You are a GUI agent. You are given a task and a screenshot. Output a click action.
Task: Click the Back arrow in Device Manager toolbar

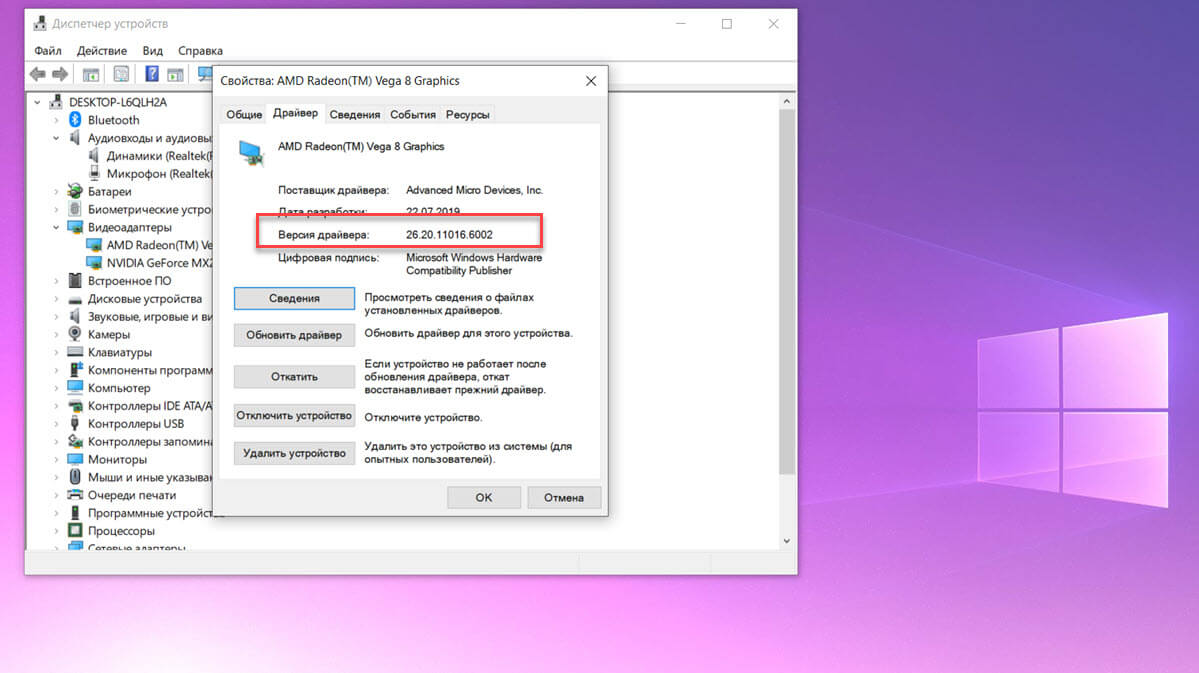click(37, 74)
